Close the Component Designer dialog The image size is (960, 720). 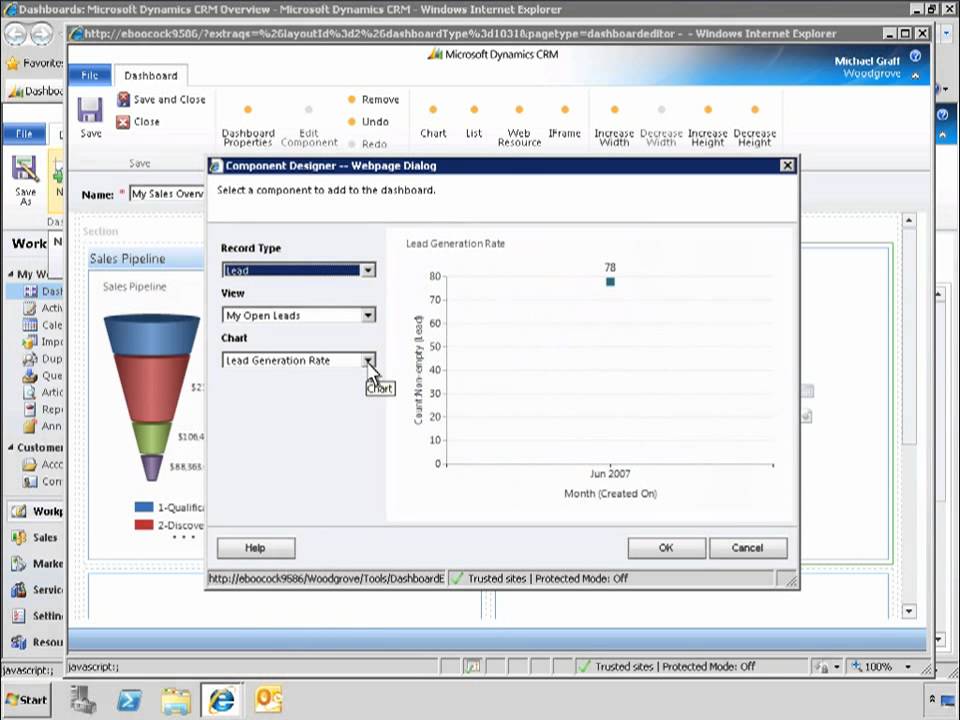pyautogui.click(x=787, y=165)
